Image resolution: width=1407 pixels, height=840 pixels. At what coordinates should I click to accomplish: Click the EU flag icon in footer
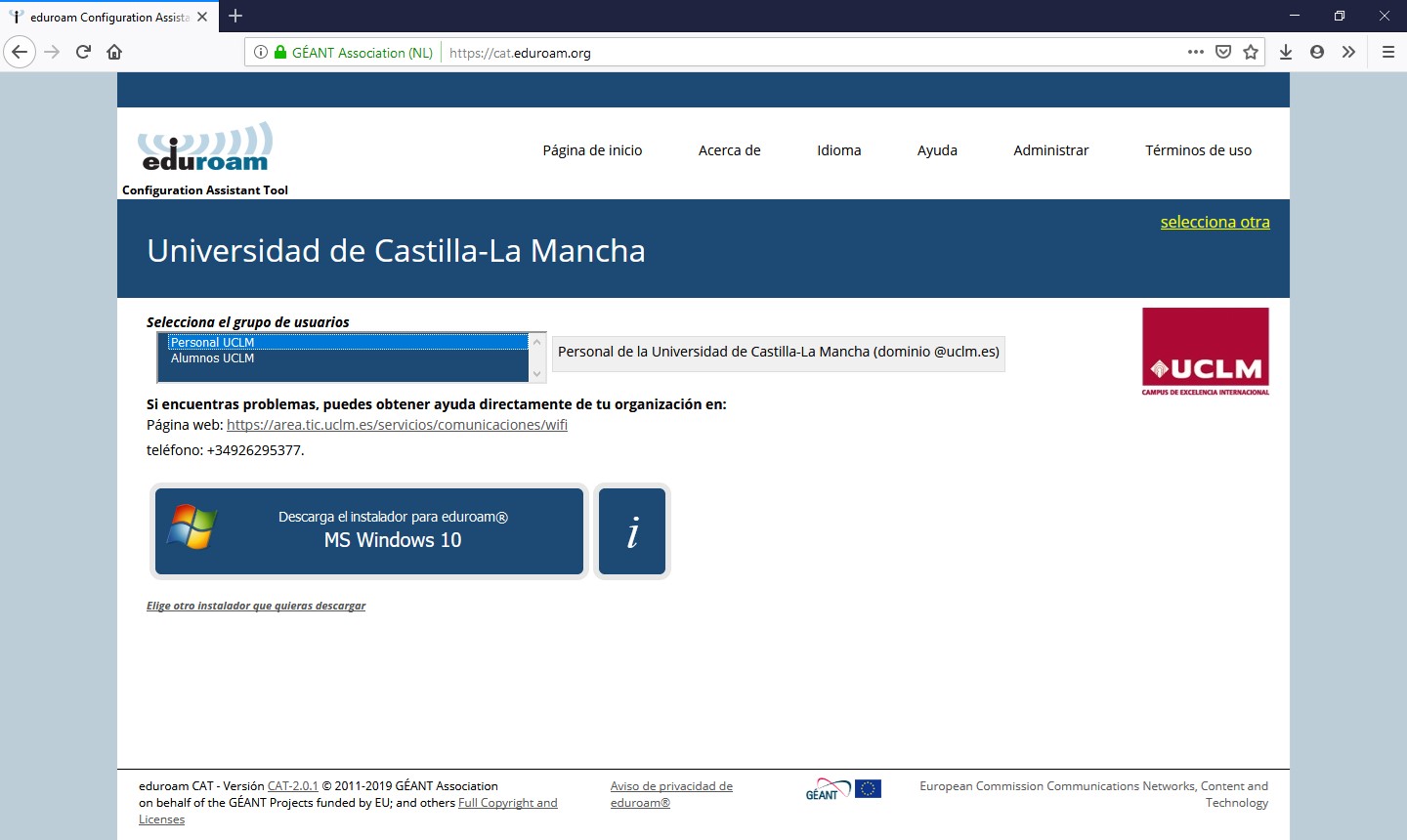coord(868,789)
